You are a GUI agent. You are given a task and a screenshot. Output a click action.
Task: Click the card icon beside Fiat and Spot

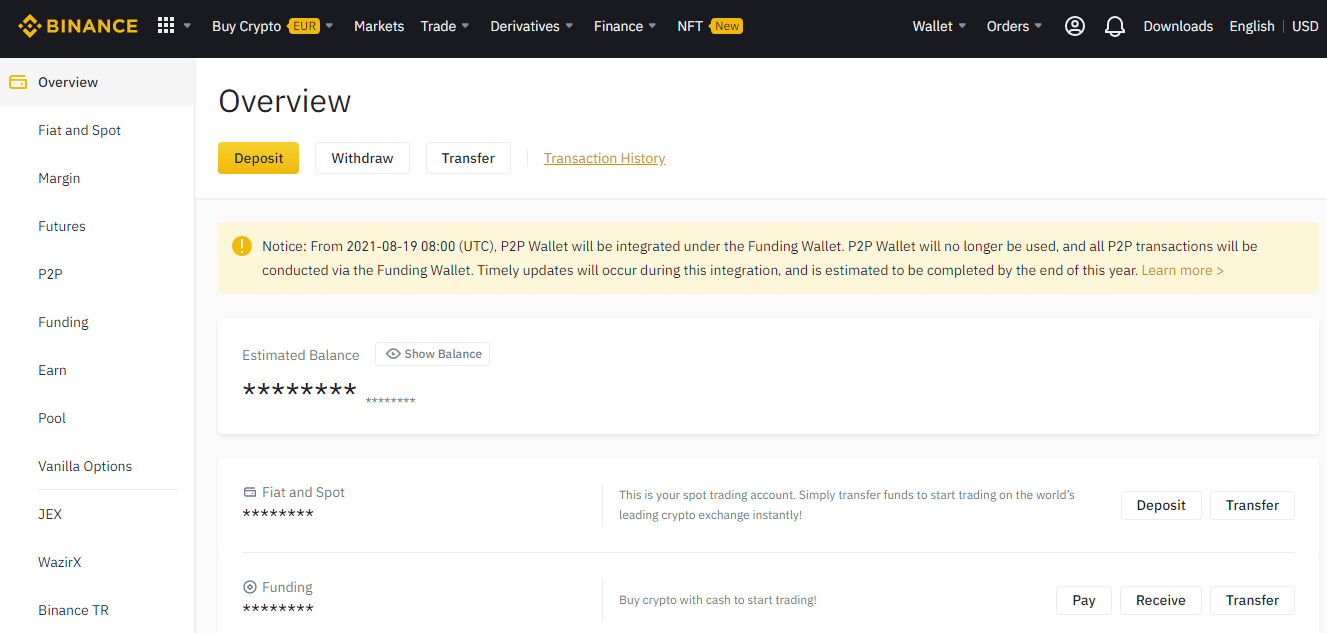click(250, 492)
